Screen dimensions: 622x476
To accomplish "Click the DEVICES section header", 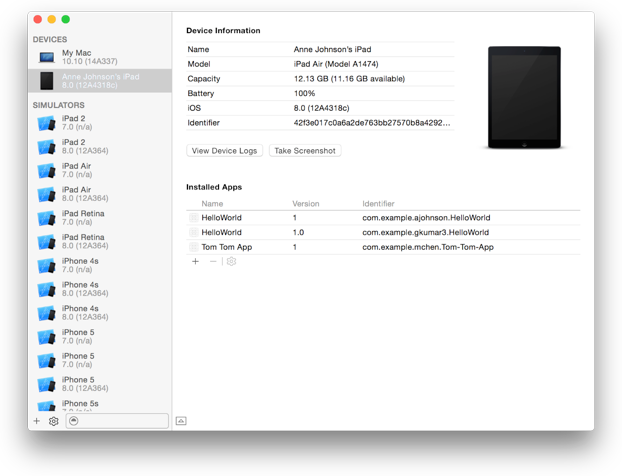I will coord(50,40).
